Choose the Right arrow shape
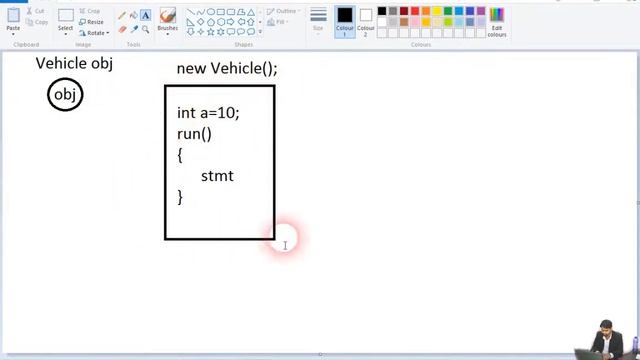Image resolution: width=640 pixels, height=360 pixels. pos(231,22)
